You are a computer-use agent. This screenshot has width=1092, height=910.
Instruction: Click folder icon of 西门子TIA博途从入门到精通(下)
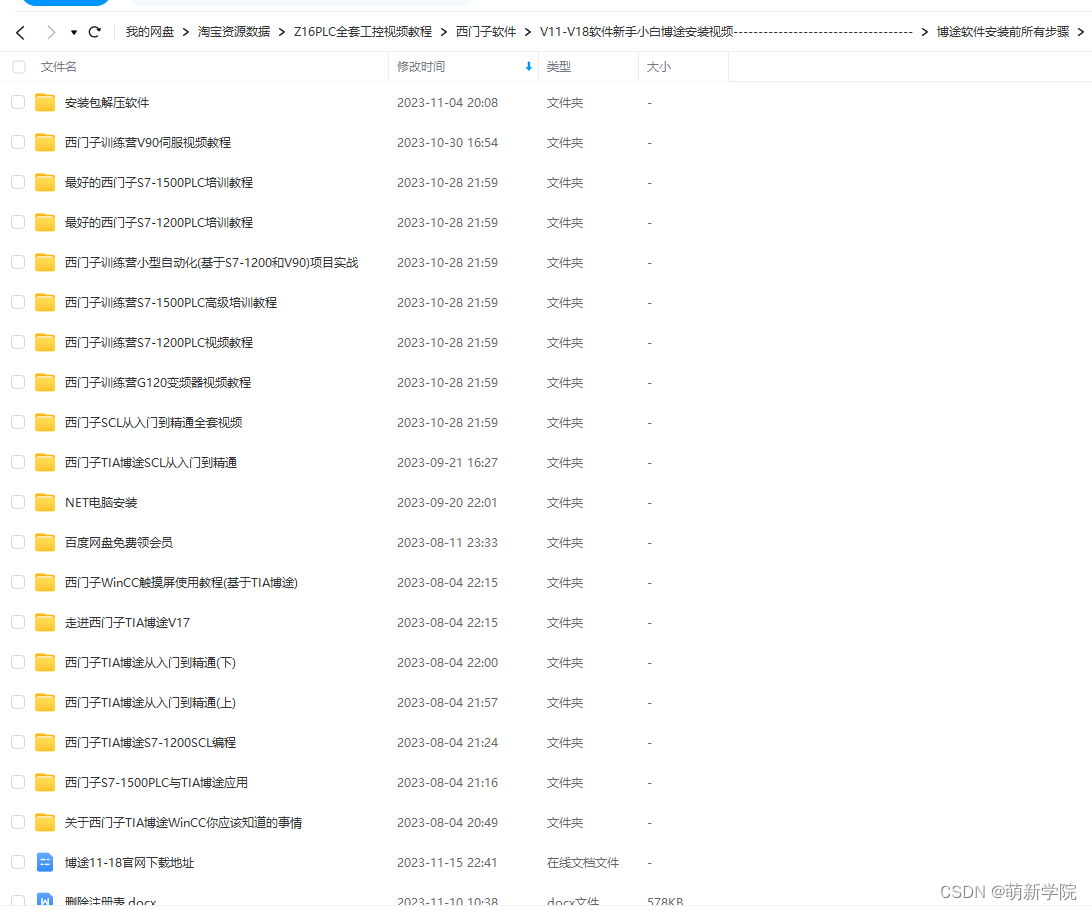[x=45, y=662]
